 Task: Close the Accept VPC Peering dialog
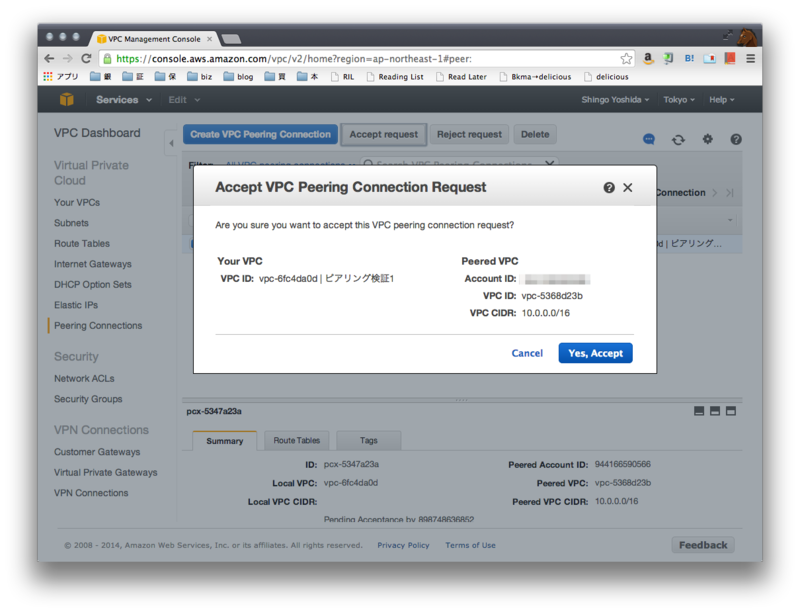click(628, 187)
